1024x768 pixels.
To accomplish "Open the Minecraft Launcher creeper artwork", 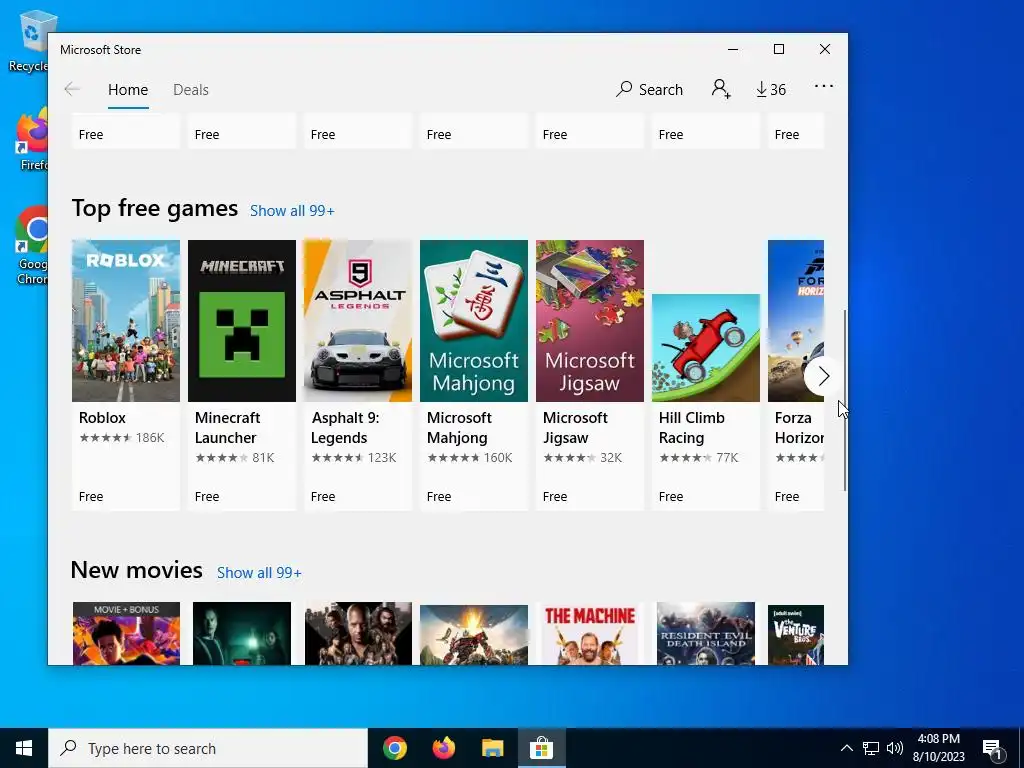I will (x=242, y=321).
